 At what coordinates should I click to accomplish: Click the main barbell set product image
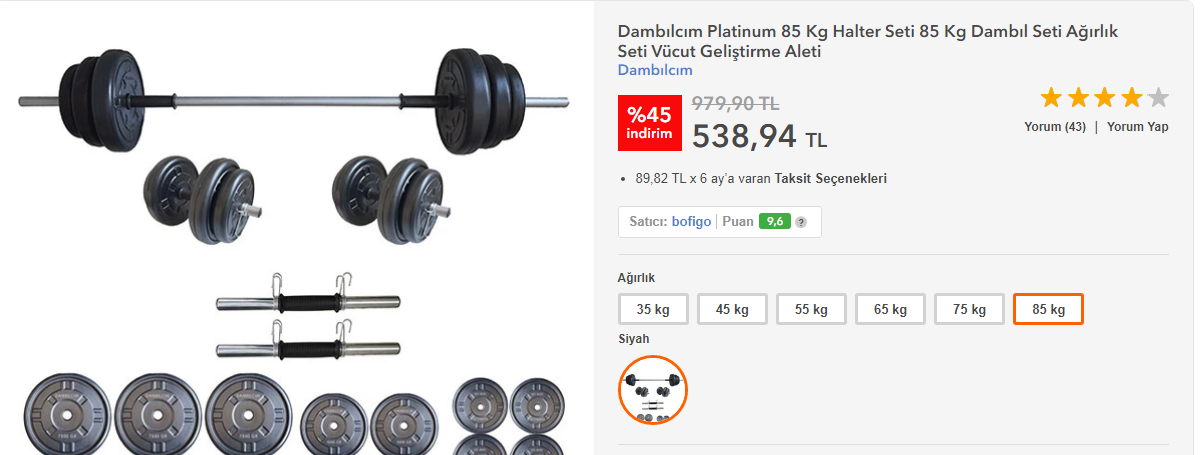296,230
